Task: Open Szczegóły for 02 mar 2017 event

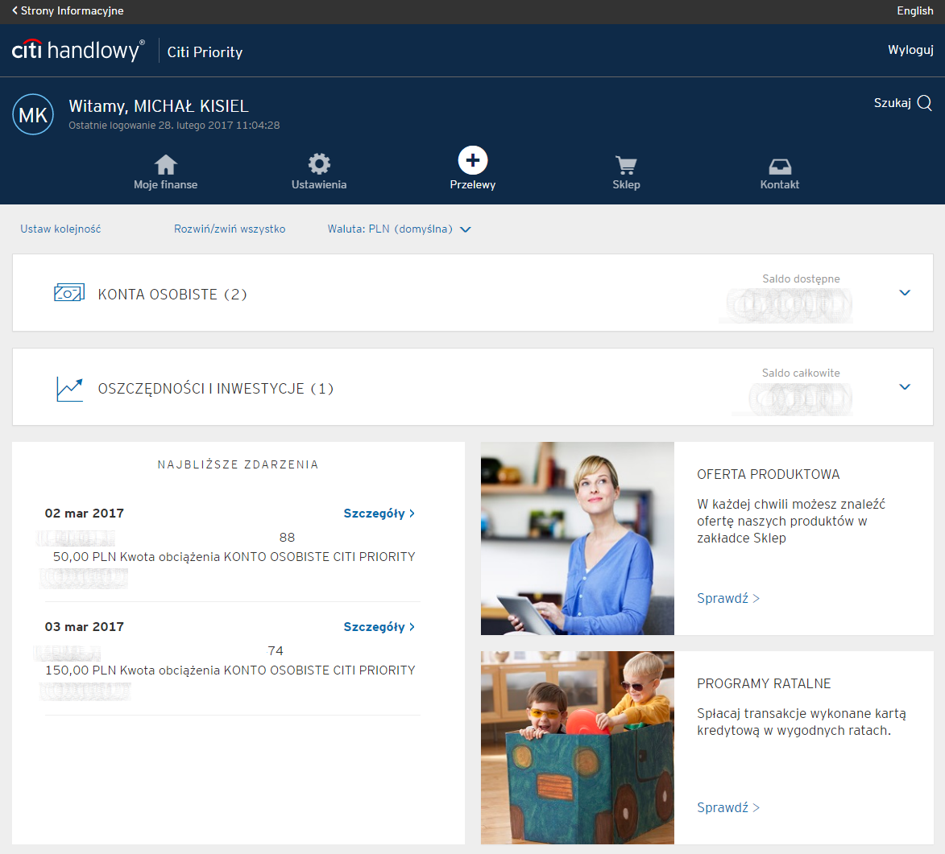Action: click(379, 513)
